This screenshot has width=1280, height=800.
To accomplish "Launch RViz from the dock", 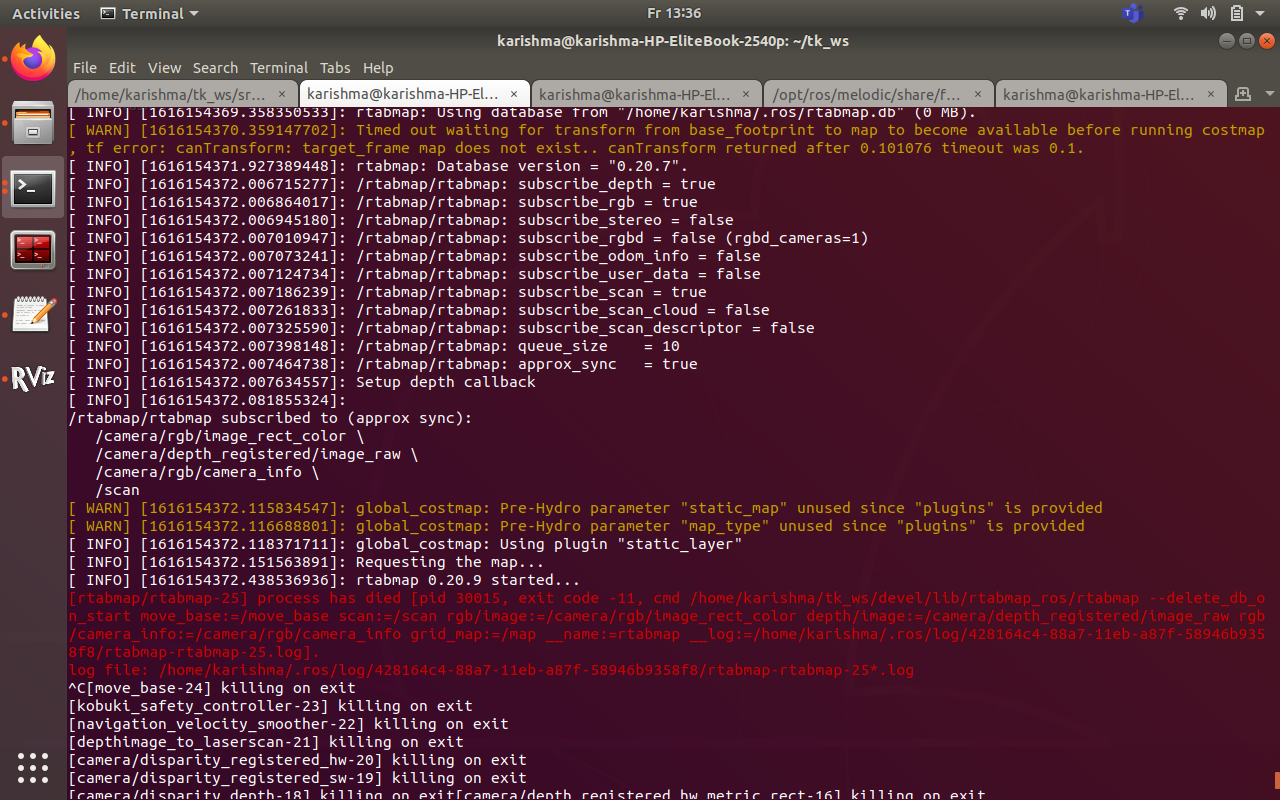I will point(33,379).
